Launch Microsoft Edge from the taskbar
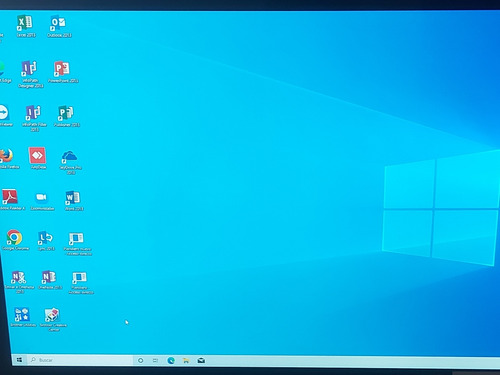This screenshot has width=500, height=375. click(171, 360)
